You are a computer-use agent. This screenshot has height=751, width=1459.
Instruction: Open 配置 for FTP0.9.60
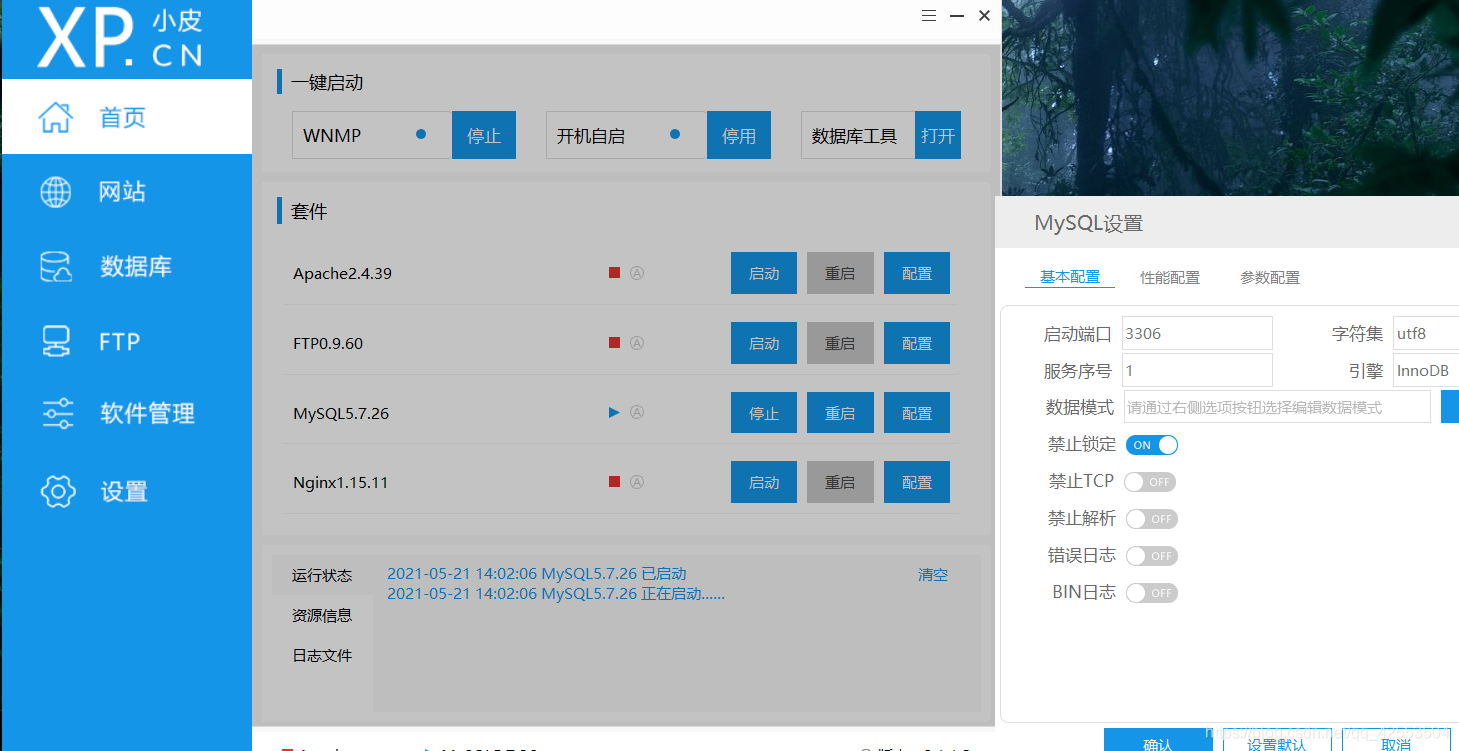click(917, 343)
